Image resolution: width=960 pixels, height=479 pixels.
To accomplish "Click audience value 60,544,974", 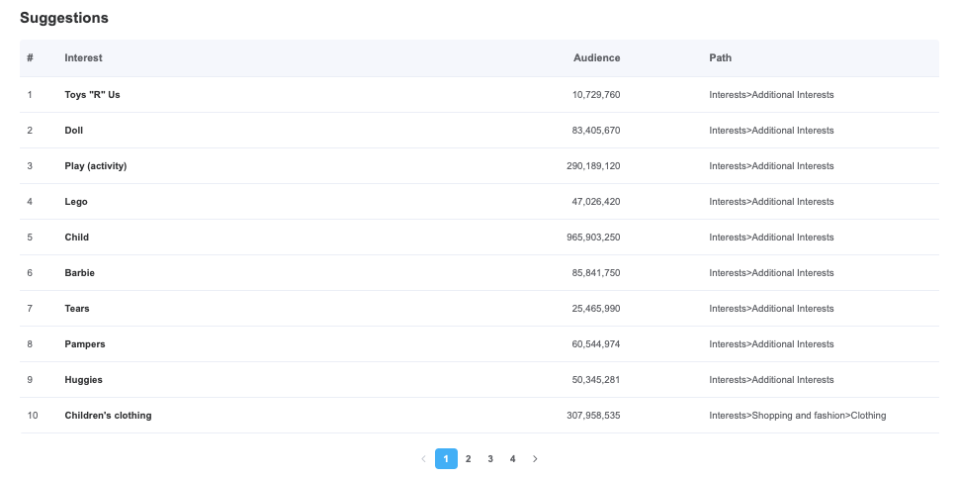I will pos(596,344).
